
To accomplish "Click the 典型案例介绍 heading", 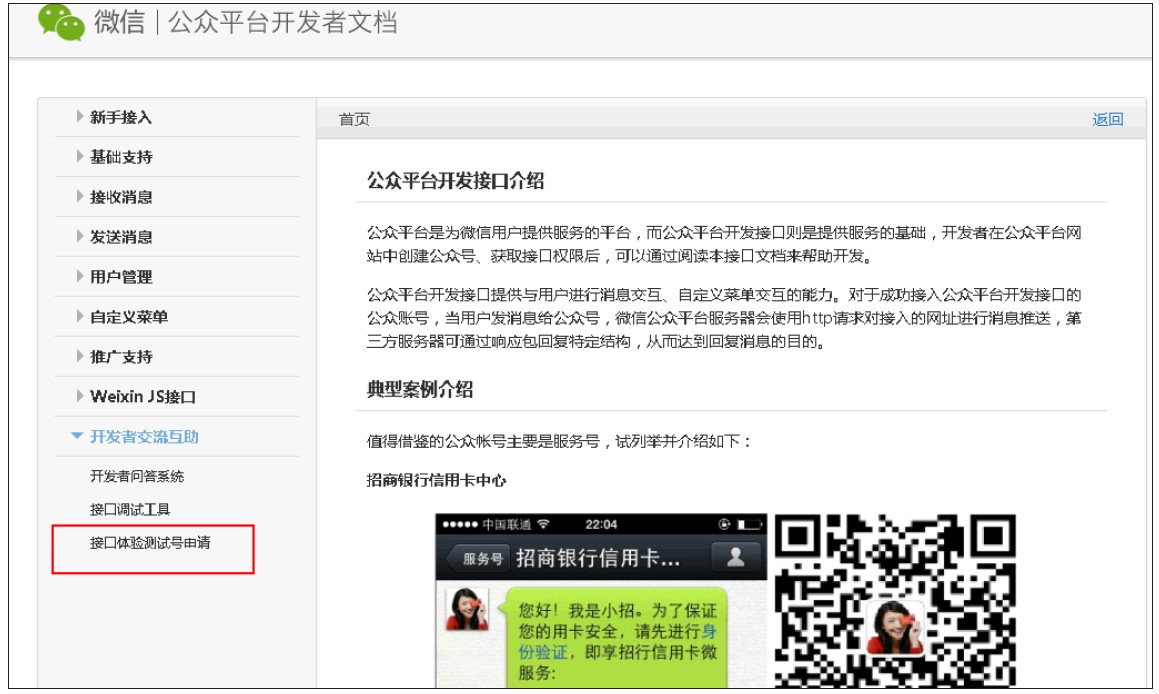I will coord(420,389).
